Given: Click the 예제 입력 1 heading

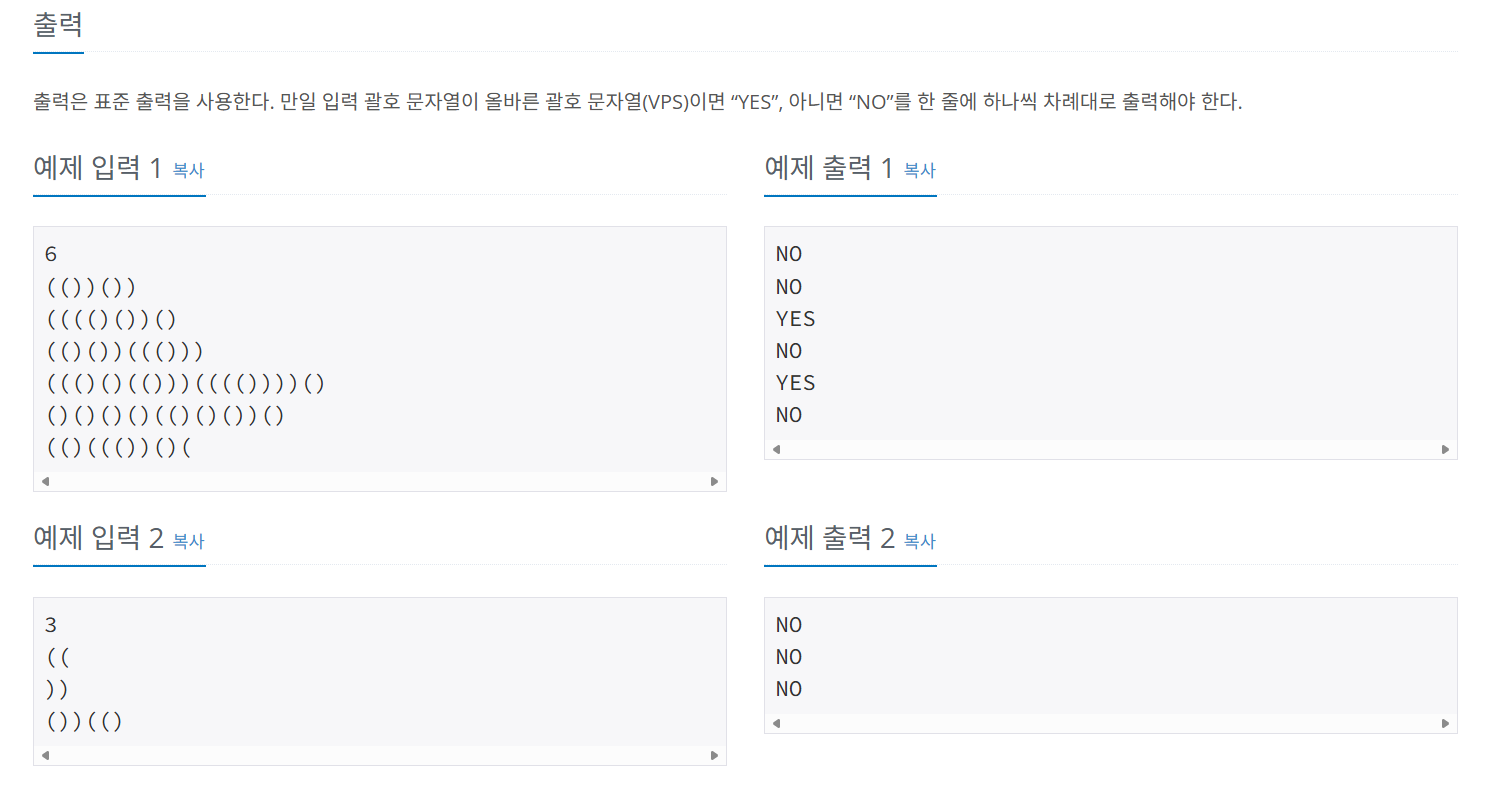Looking at the screenshot, I should coord(97,167).
